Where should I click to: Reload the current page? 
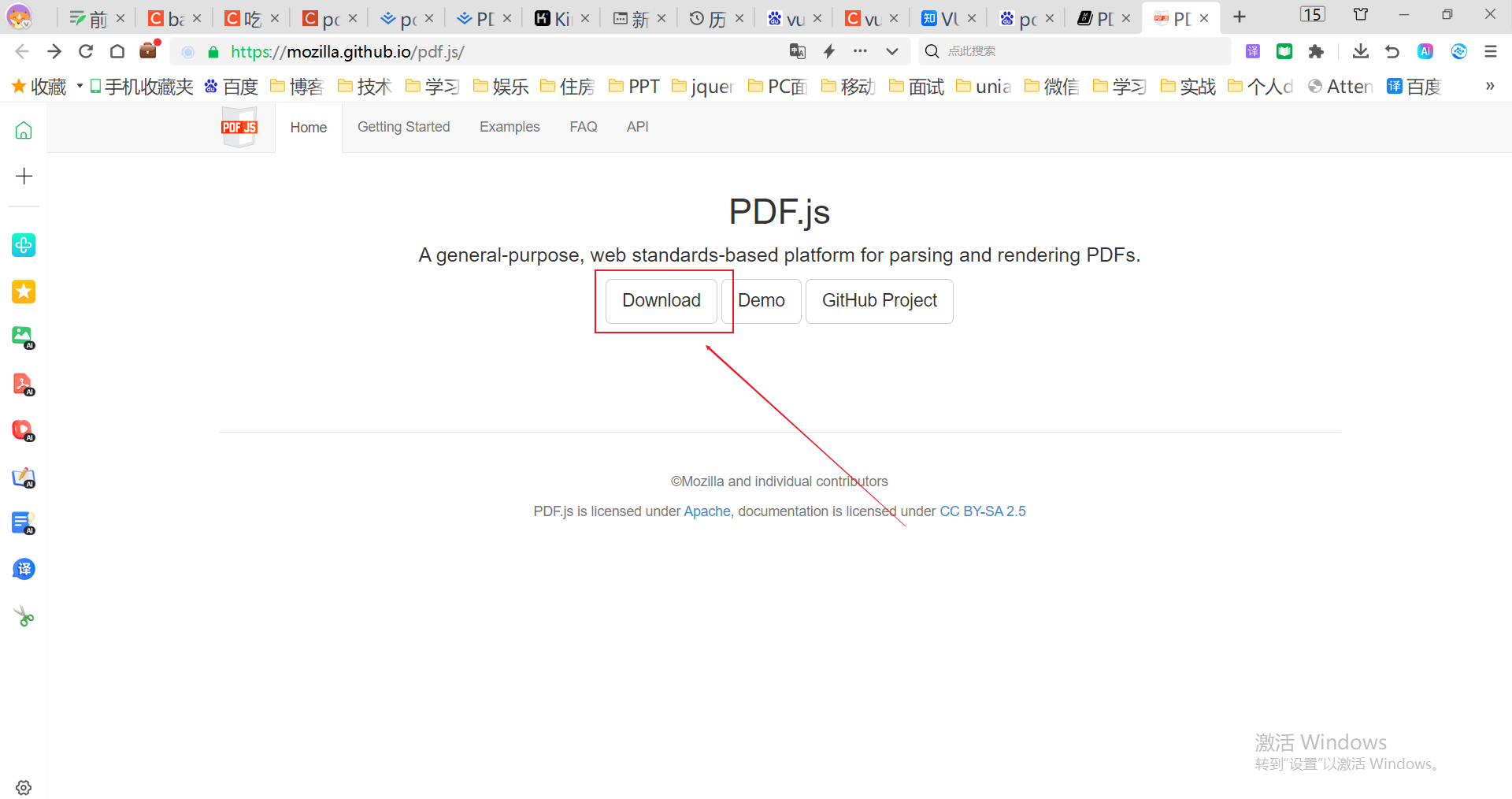coord(86,52)
